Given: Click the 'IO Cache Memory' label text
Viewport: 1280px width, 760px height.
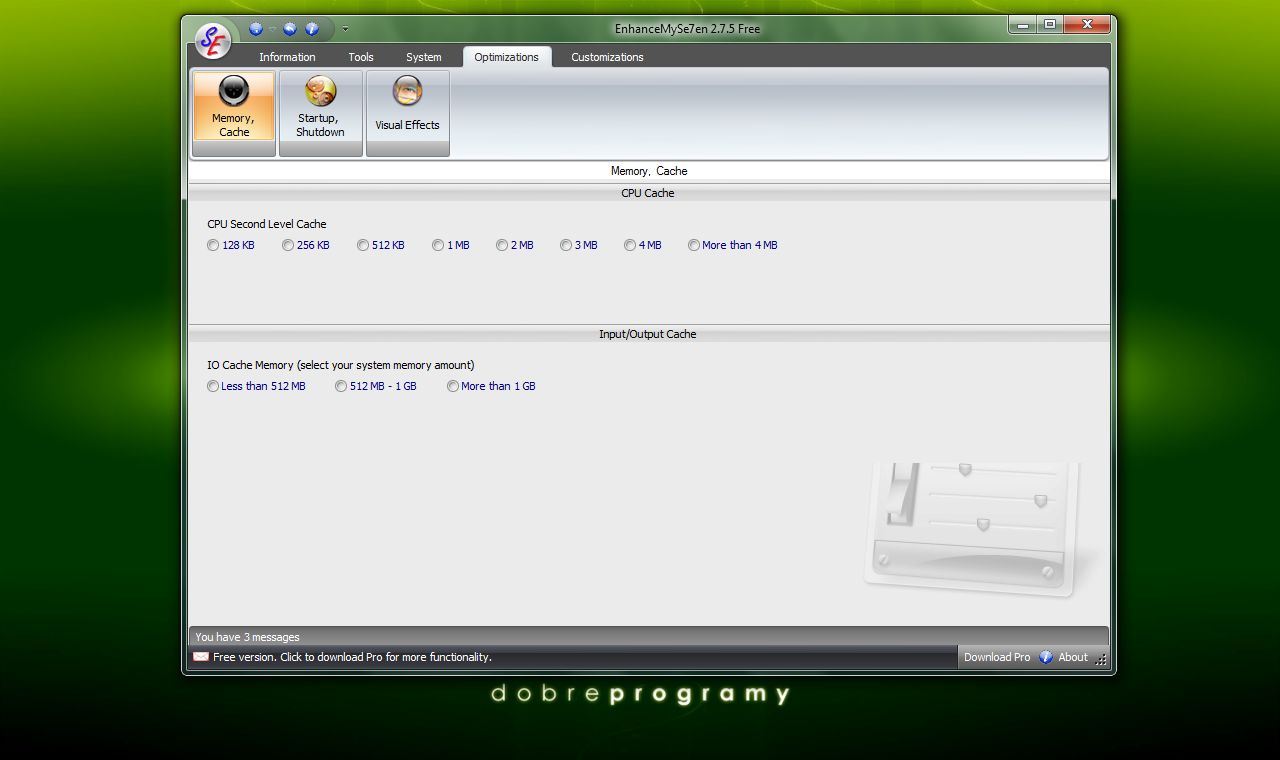Looking at the screenshot, I should pos(341,365).
